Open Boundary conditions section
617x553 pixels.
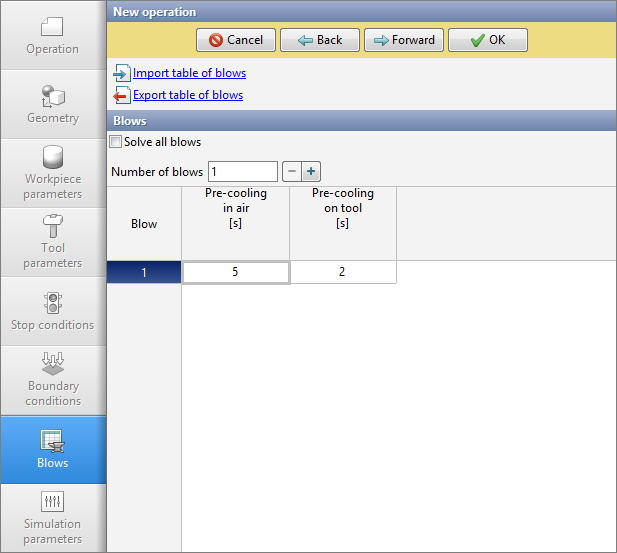pos(52,380)
